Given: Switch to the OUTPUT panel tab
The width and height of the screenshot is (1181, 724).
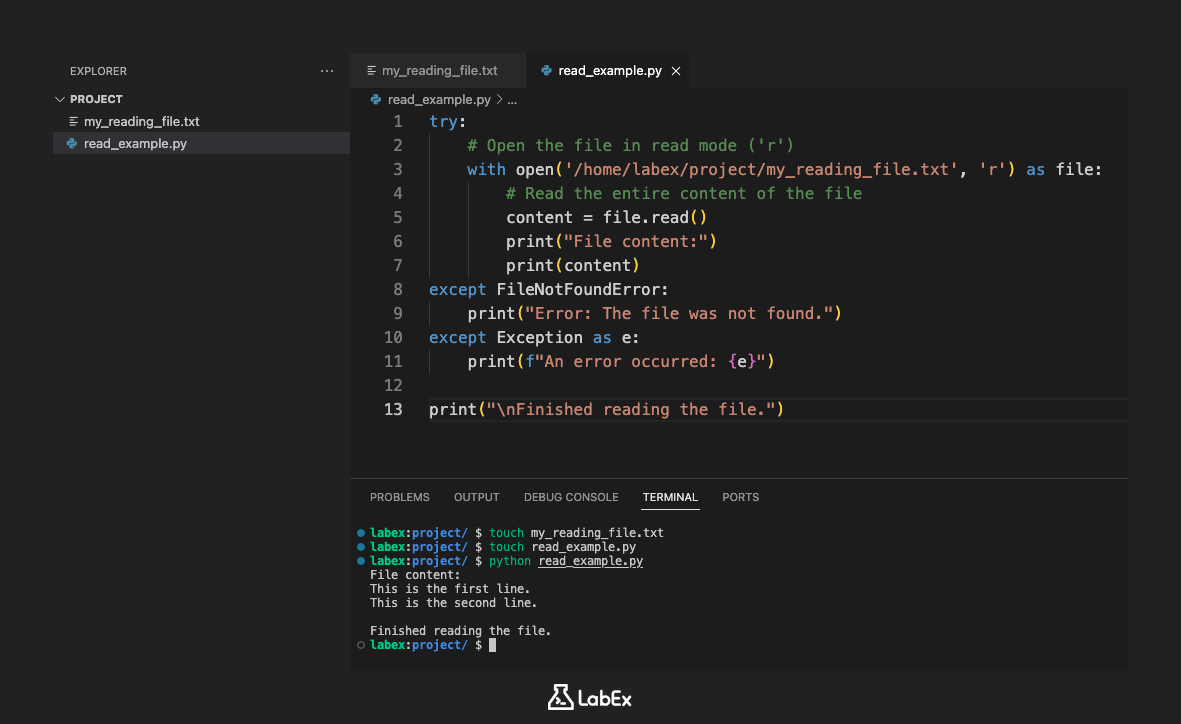Looking at the screenshot, I should (476, 497).
